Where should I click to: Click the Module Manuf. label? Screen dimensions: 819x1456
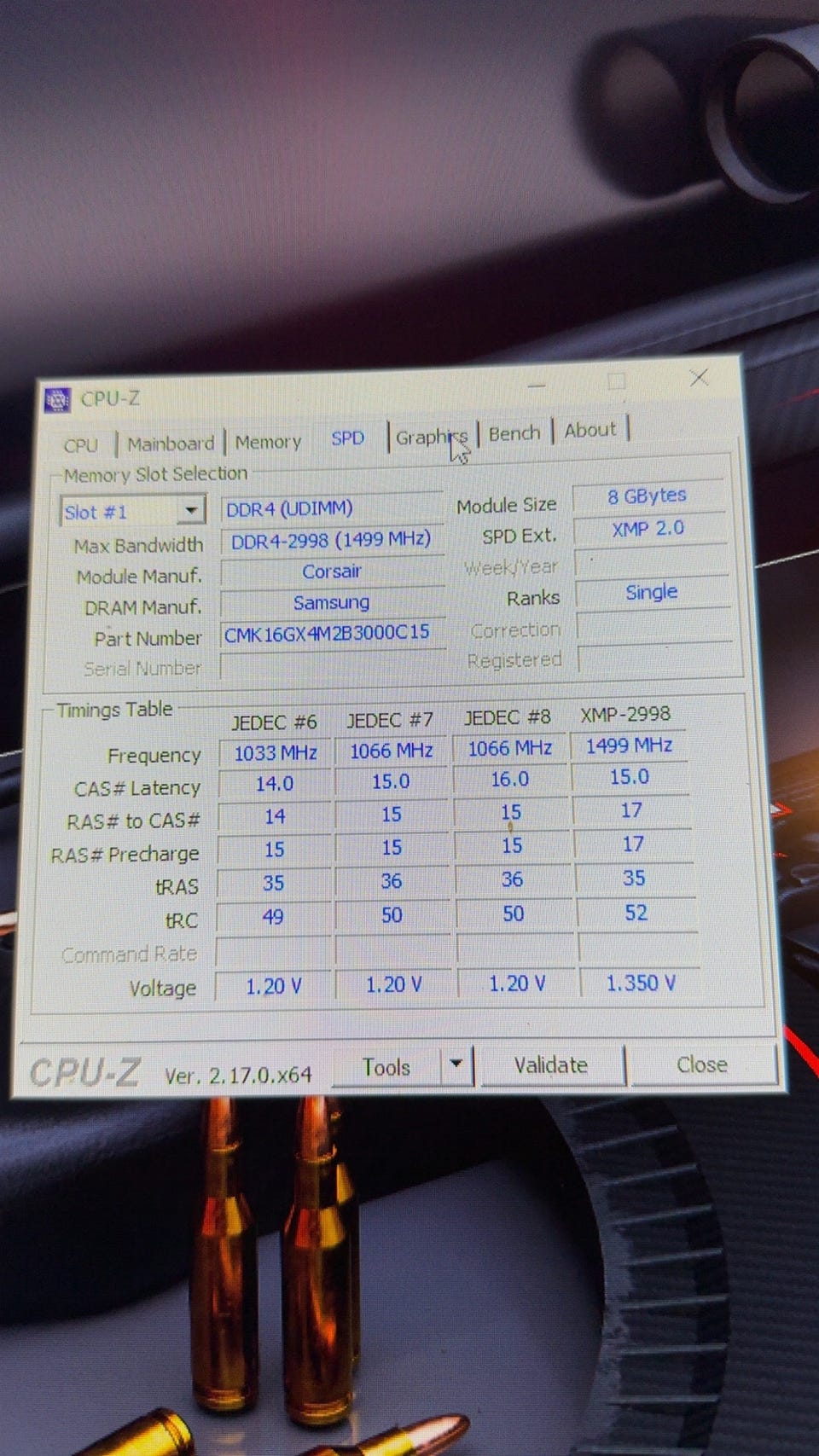tap(139, 577)
